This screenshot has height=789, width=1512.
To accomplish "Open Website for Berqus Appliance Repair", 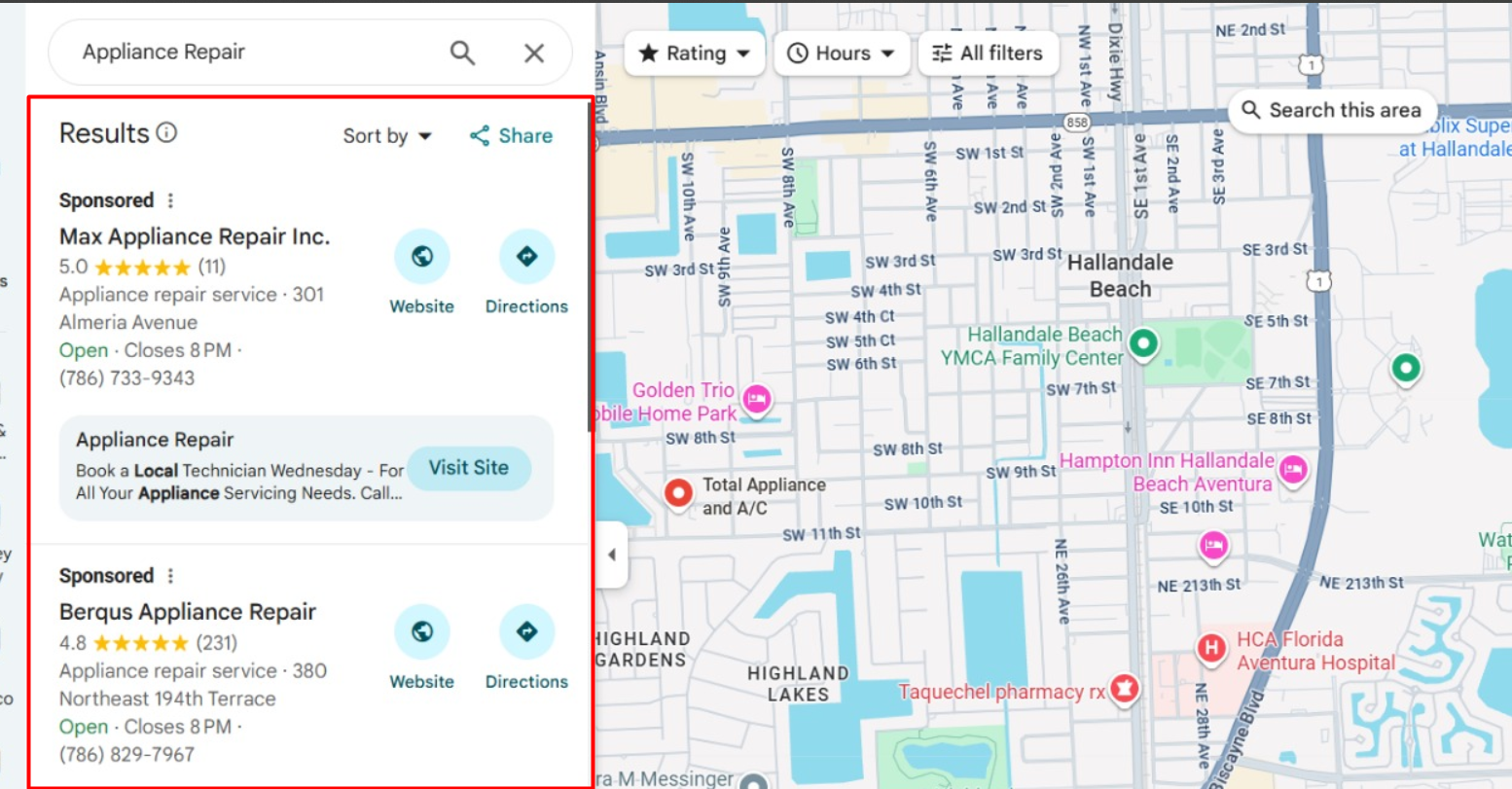I will pos(421,649).
